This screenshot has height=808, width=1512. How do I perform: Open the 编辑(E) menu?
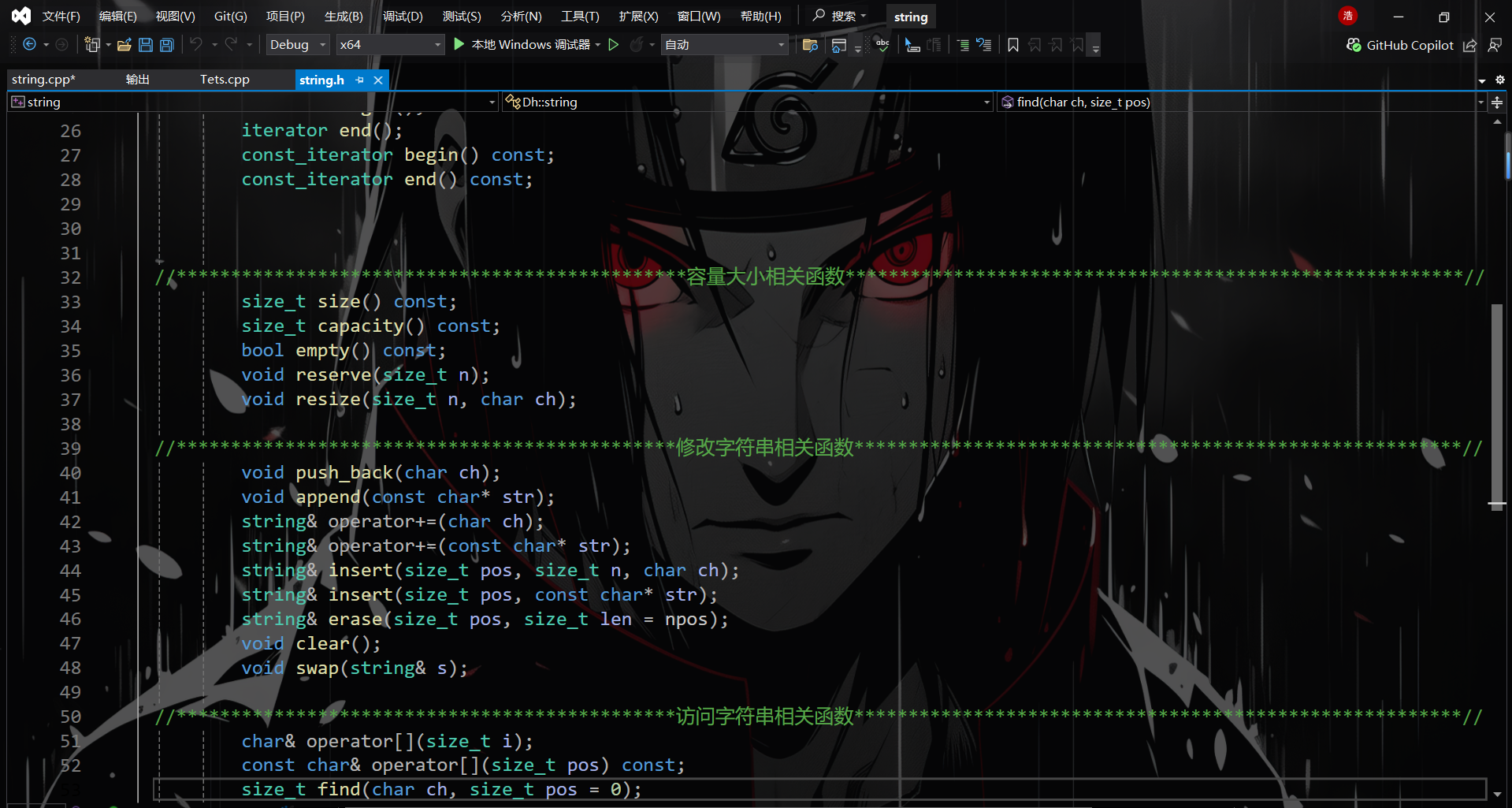tap(117, 17)
